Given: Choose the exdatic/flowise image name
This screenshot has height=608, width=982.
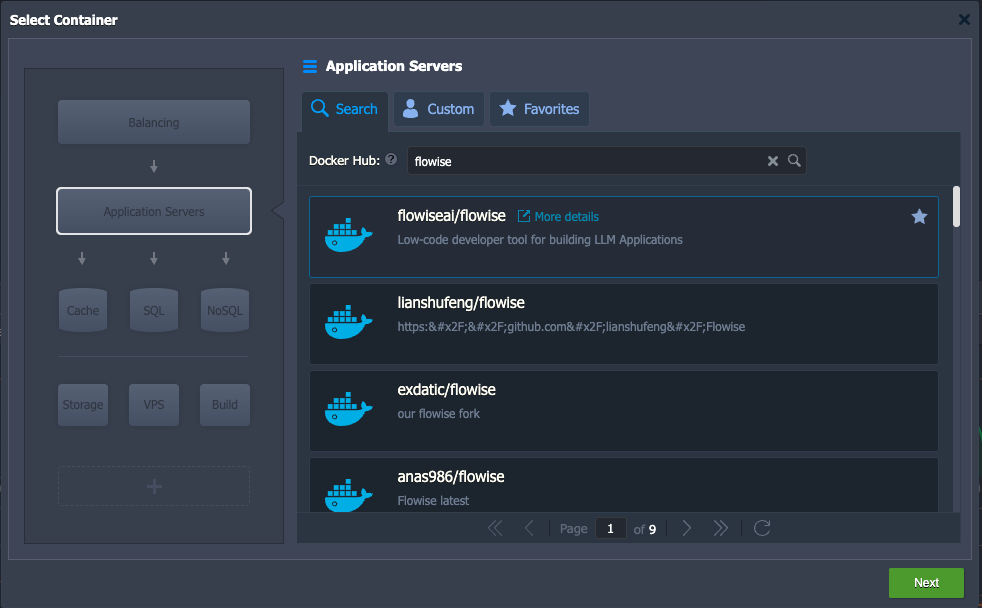Looking at the screenshot, I should (447, 390).
